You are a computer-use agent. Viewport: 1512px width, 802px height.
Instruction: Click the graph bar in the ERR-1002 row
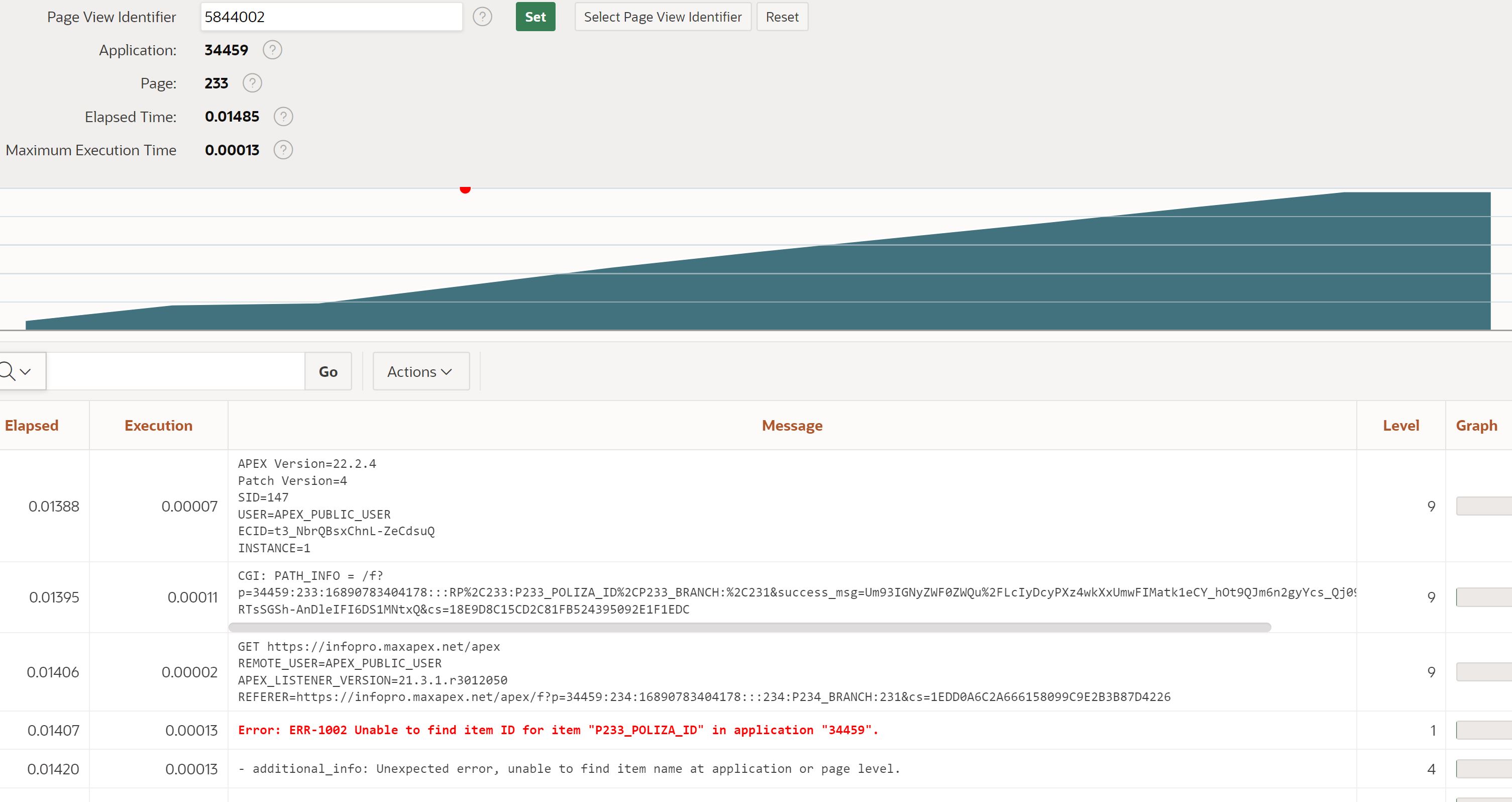pos(1484,730)
